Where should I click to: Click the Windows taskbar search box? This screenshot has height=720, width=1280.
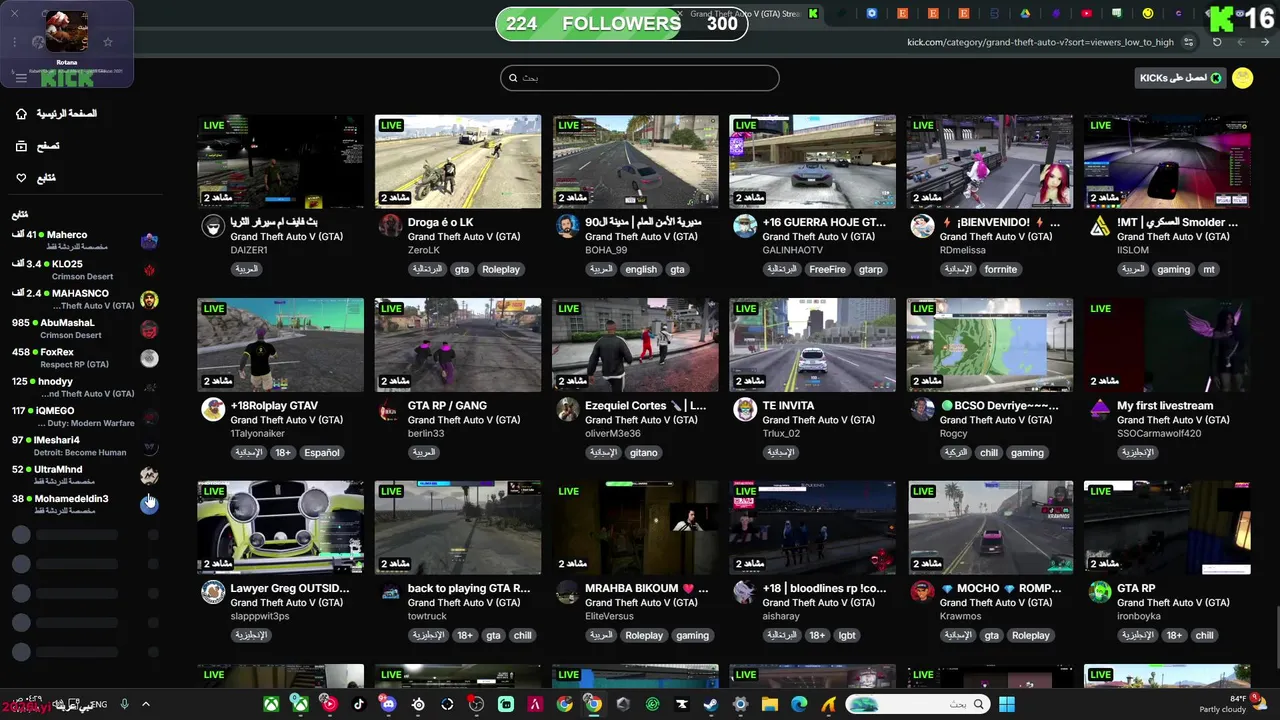tap(917, 704)
